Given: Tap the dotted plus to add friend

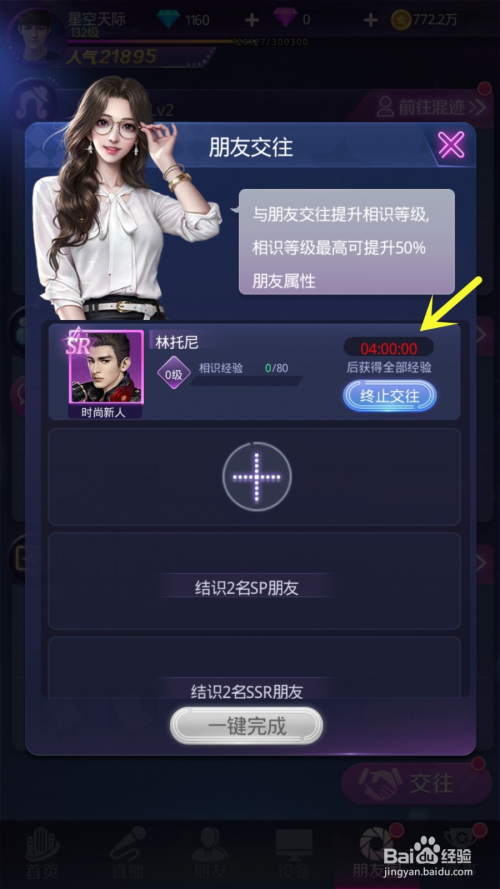Looking at the screenshot, I should coord(257,477).
